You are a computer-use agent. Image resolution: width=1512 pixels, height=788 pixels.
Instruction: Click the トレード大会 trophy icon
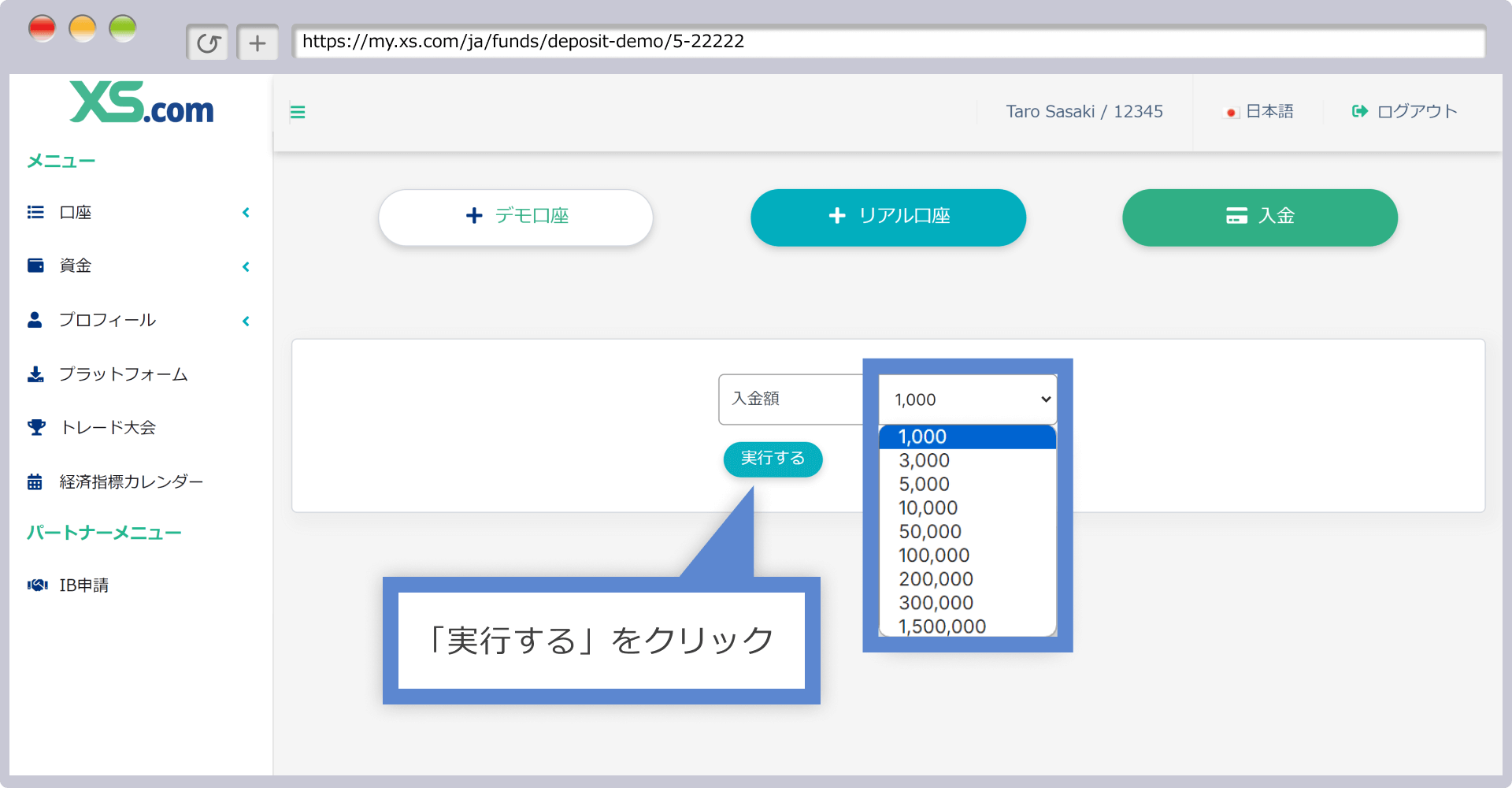pos(36,427)
